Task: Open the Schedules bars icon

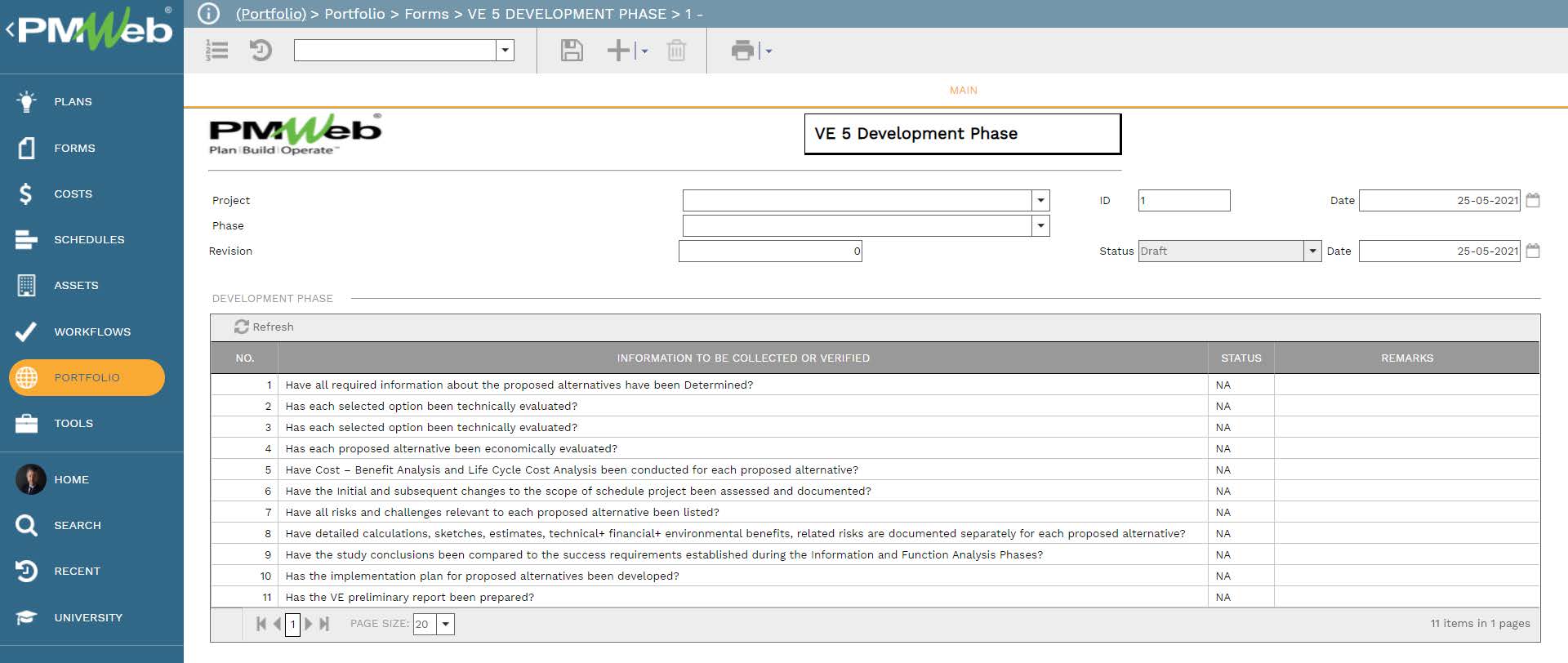Action: coord(26,239)
